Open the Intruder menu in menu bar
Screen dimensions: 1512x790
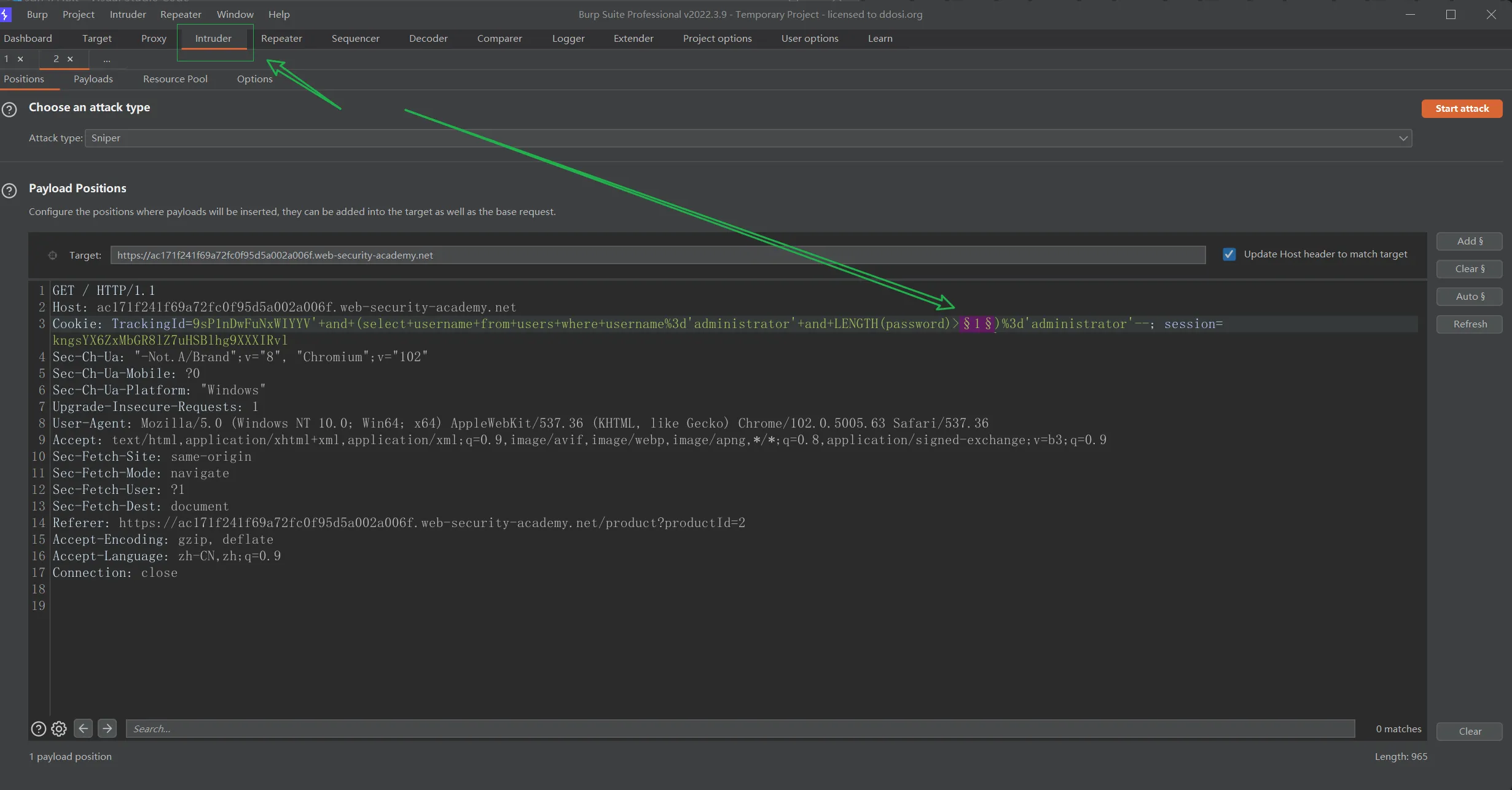pyautogui.click(x=128, y=14)
